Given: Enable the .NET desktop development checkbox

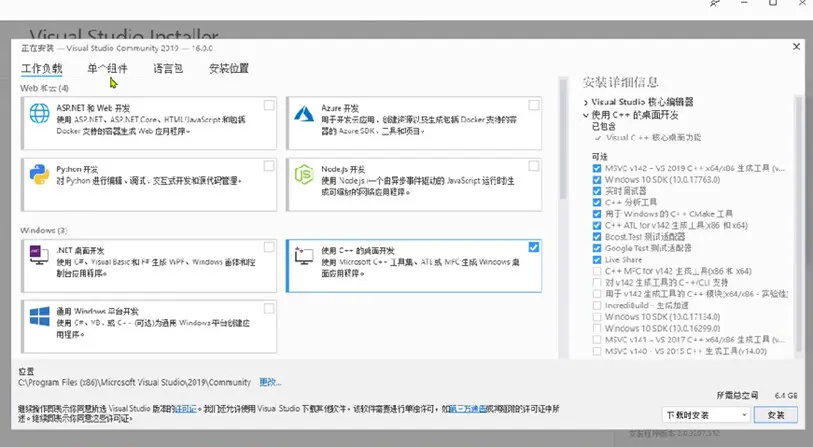Looking at the screenshot, I should point(269,247).
